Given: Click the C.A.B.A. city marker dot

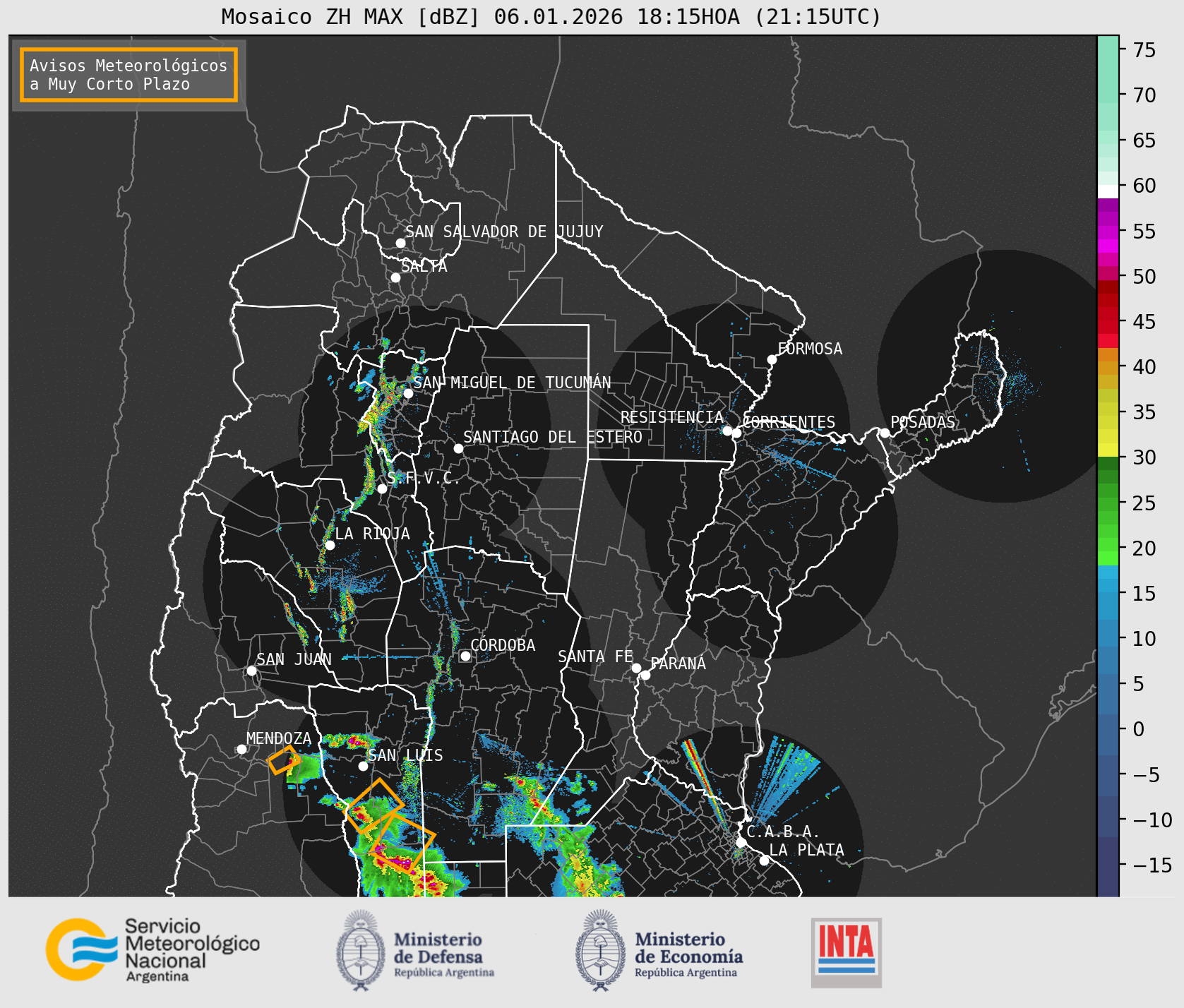Looking at the screenshot, I should [741, 842].
